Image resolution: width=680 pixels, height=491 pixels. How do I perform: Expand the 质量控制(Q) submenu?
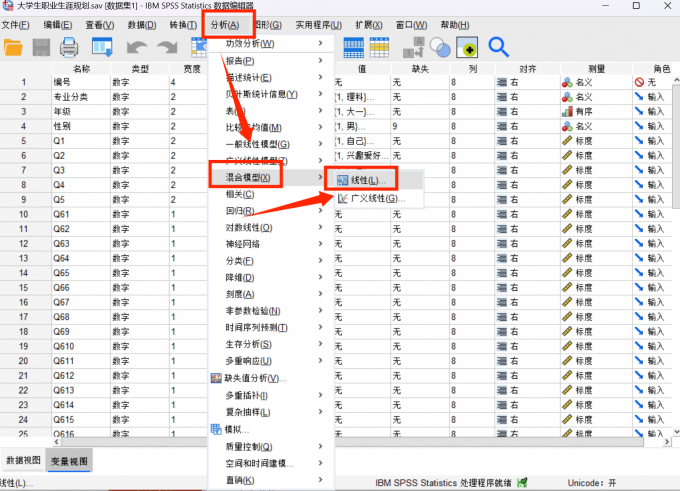pyautogui.click(x=320, y=446)
